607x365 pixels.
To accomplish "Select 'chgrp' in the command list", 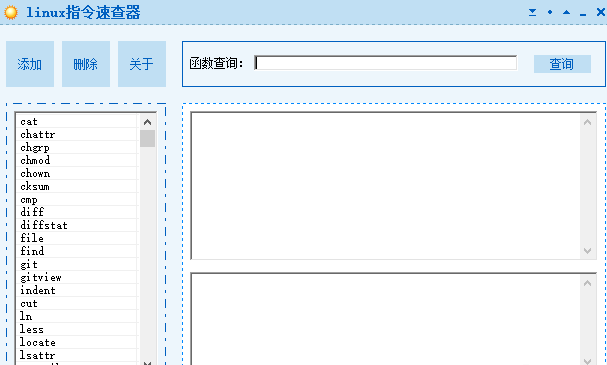I will click(x=77, y=147).
